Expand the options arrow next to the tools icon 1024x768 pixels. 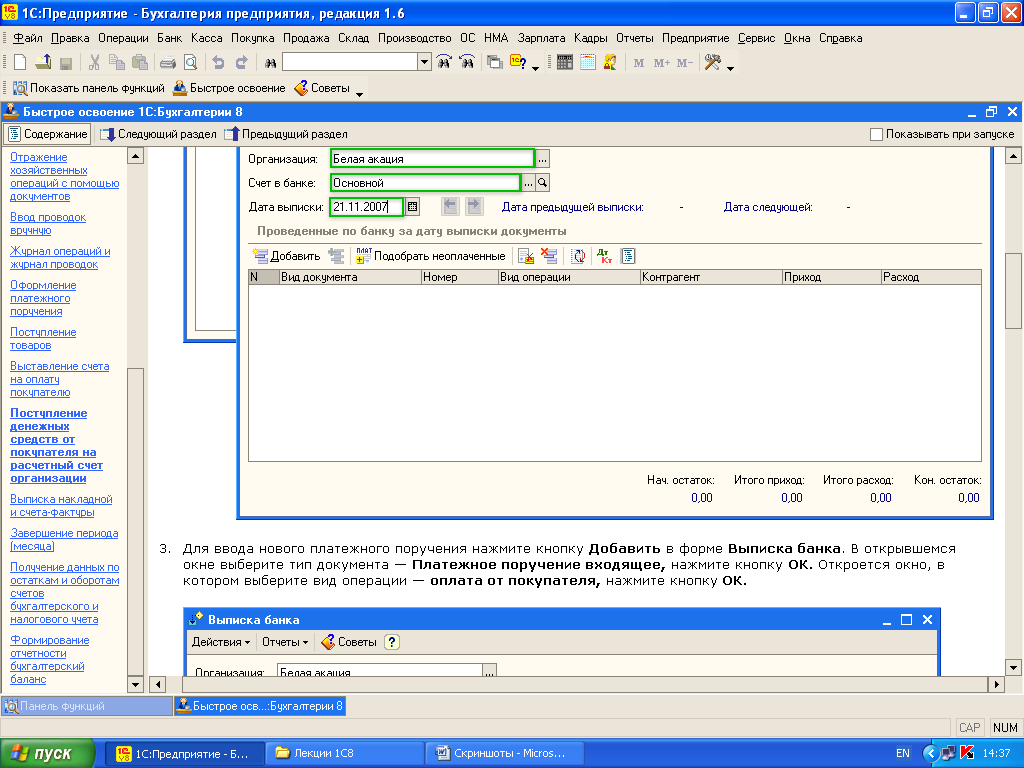pos(731,67)
